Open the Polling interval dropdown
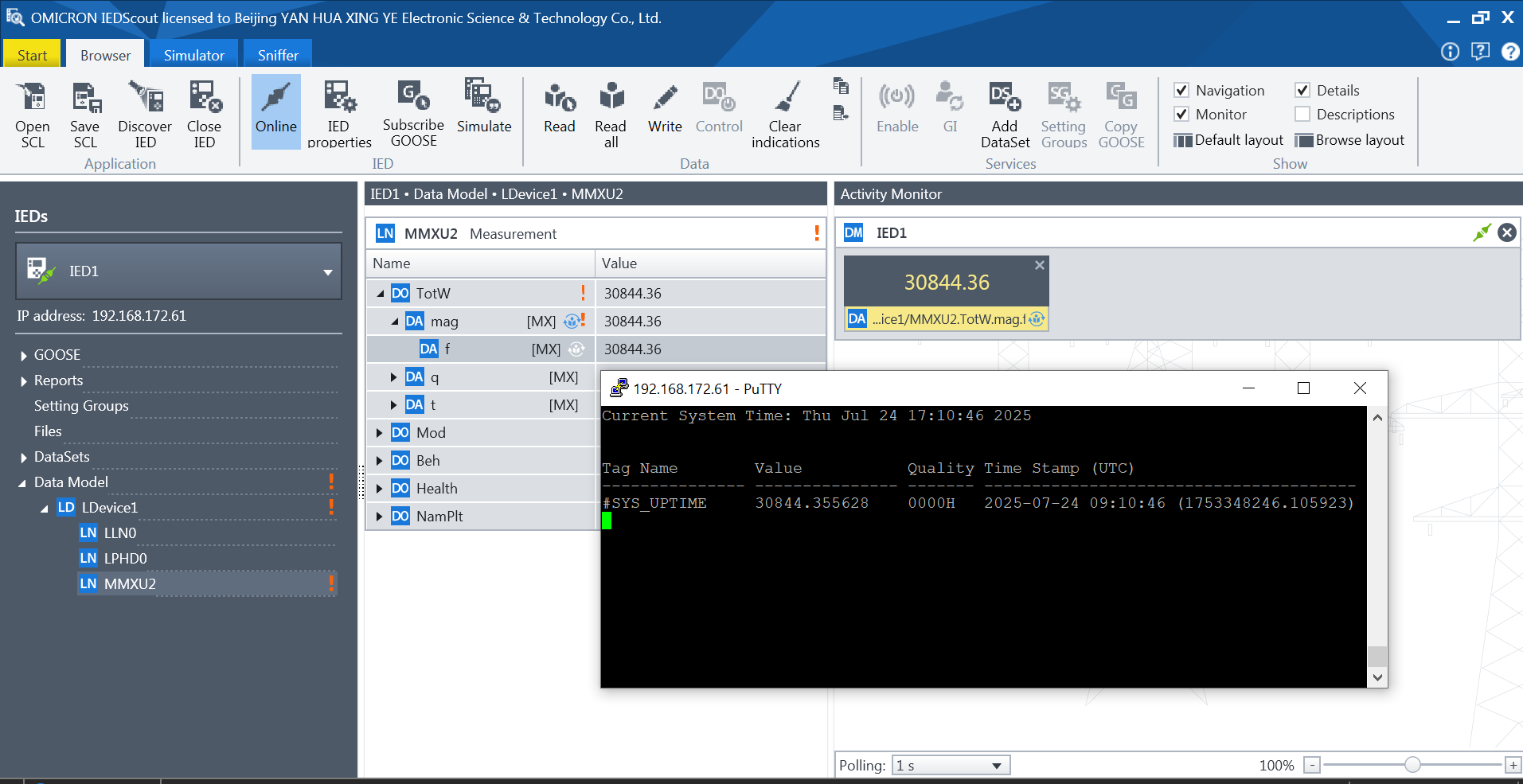 (996, 766)
